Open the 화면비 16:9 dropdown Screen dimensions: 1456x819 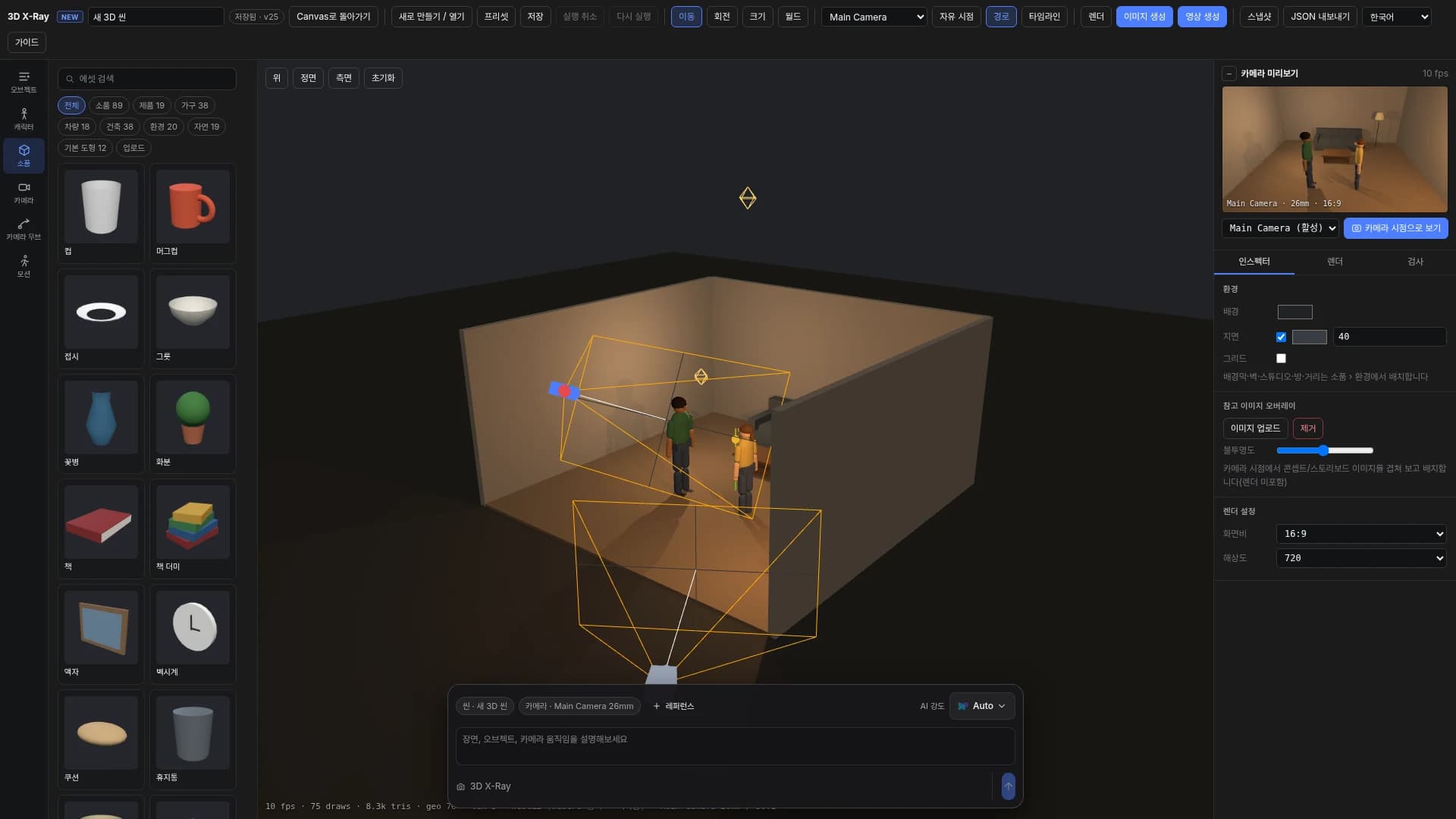point(1361,534)
